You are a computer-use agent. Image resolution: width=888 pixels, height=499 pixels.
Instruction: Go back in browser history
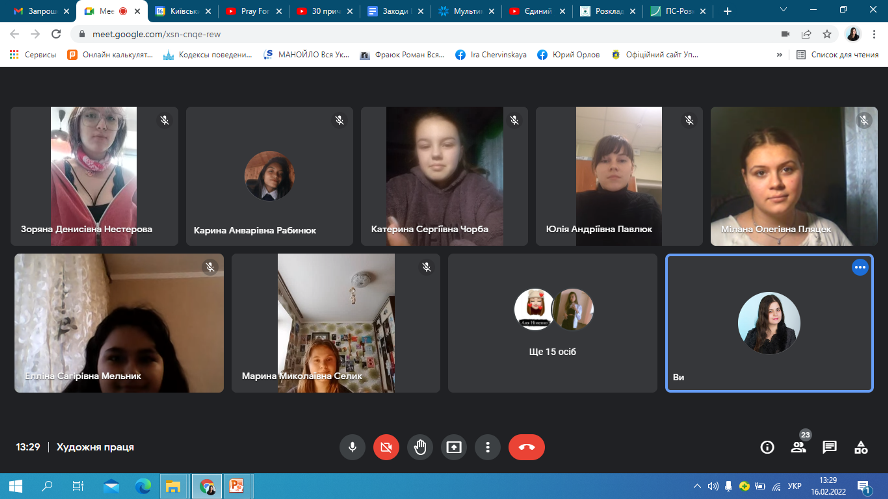pyautogui.click(x=15, y=34)
